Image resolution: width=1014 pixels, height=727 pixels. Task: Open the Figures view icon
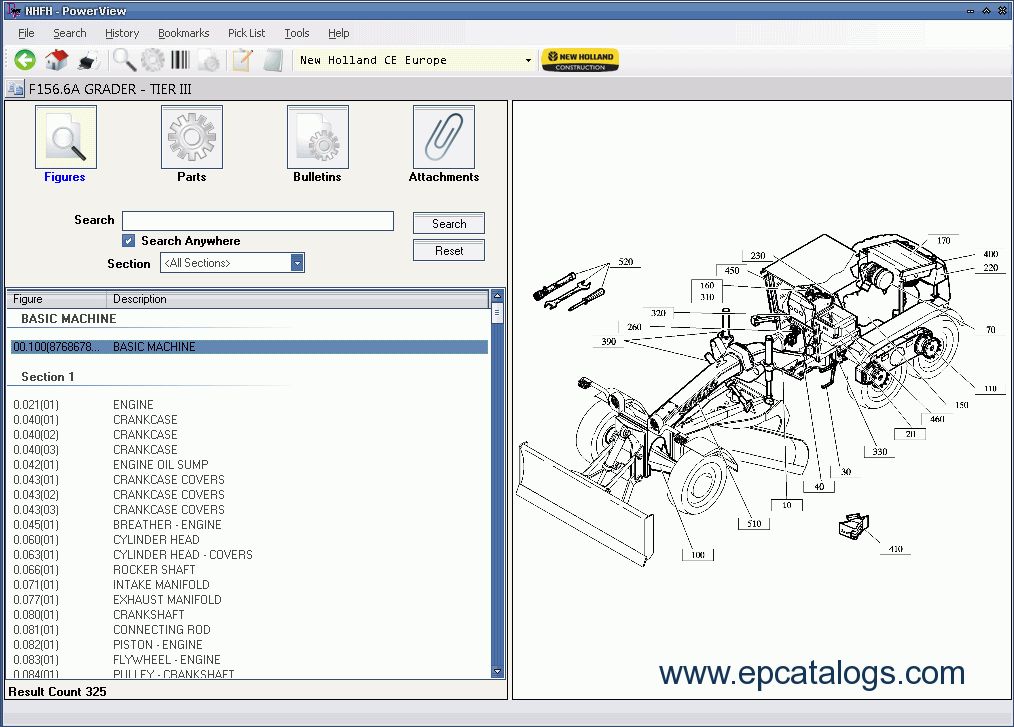tap(65, 137)
